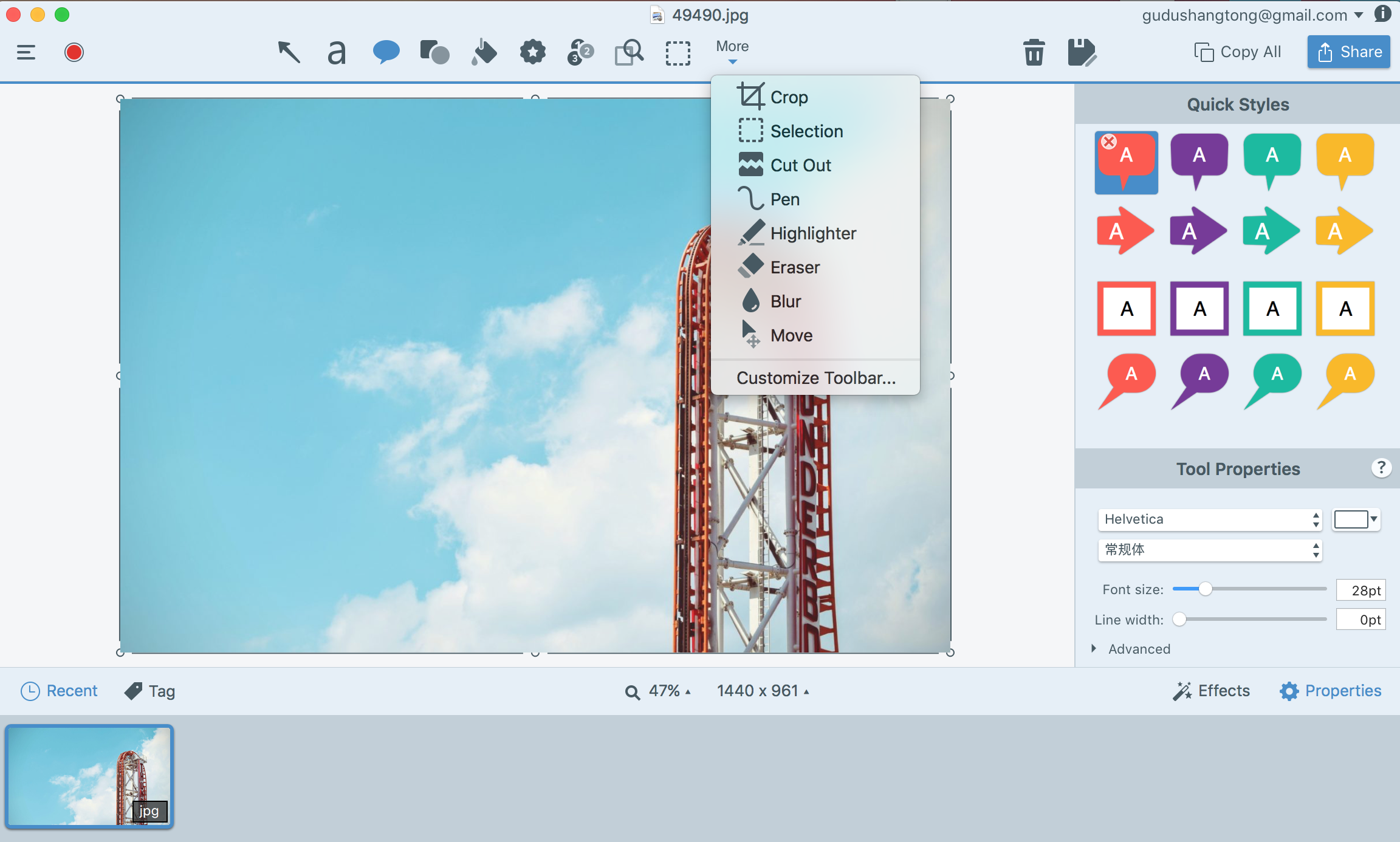Viewport: 1400px width, 842px height.
Task: Start capture with red record button
Action: (x=74, y=53)
